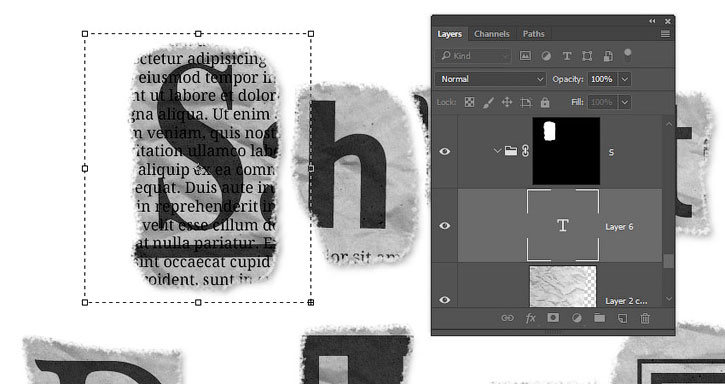Filter layers by adjustment layer icon
Screen dimensions: 725x384
tap(546, 56)
